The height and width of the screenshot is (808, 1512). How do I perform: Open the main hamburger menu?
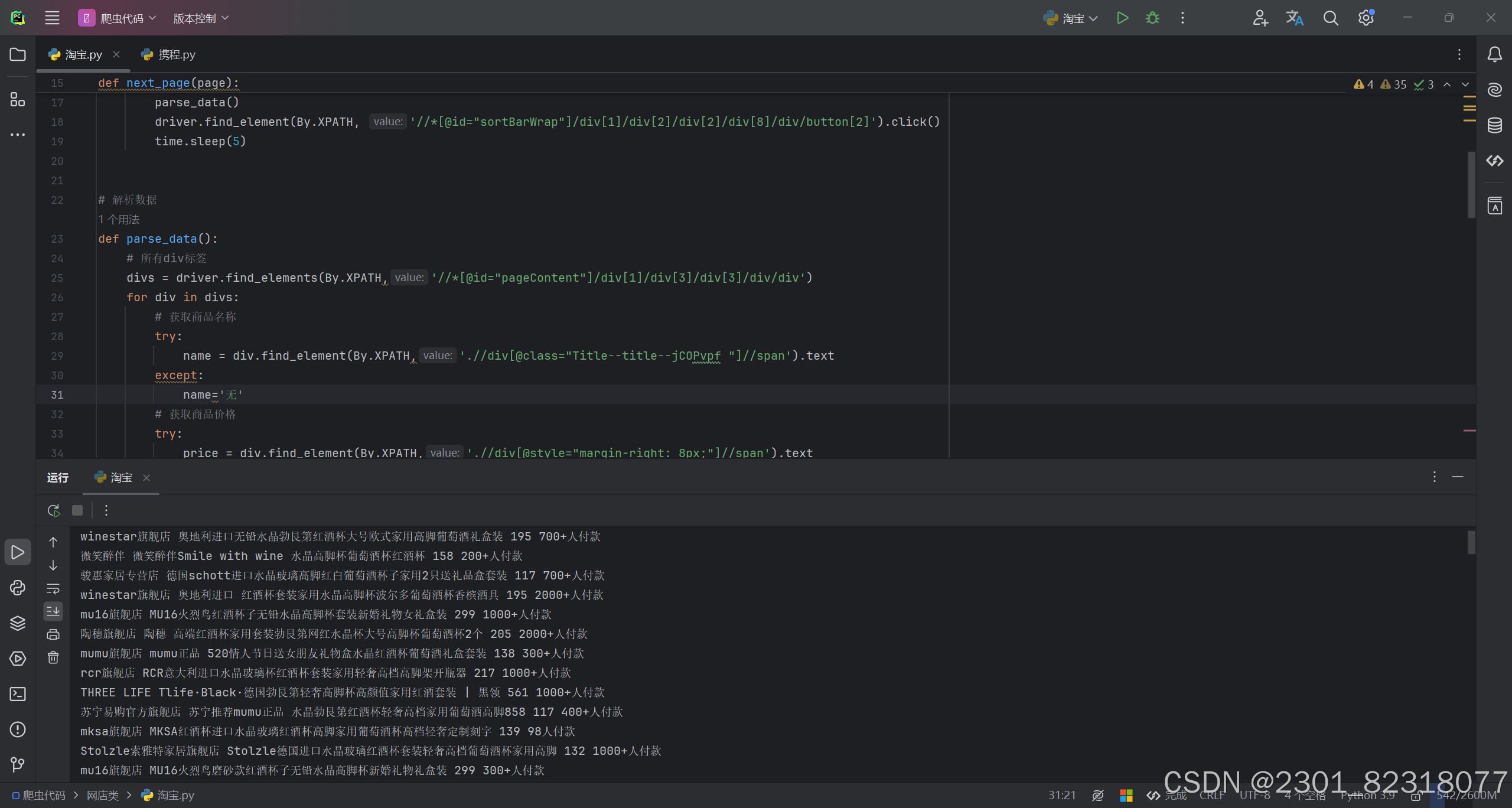point(53,18)
